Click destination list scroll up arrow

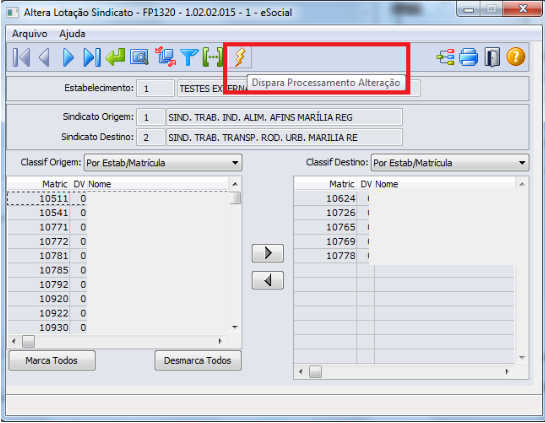522,184
